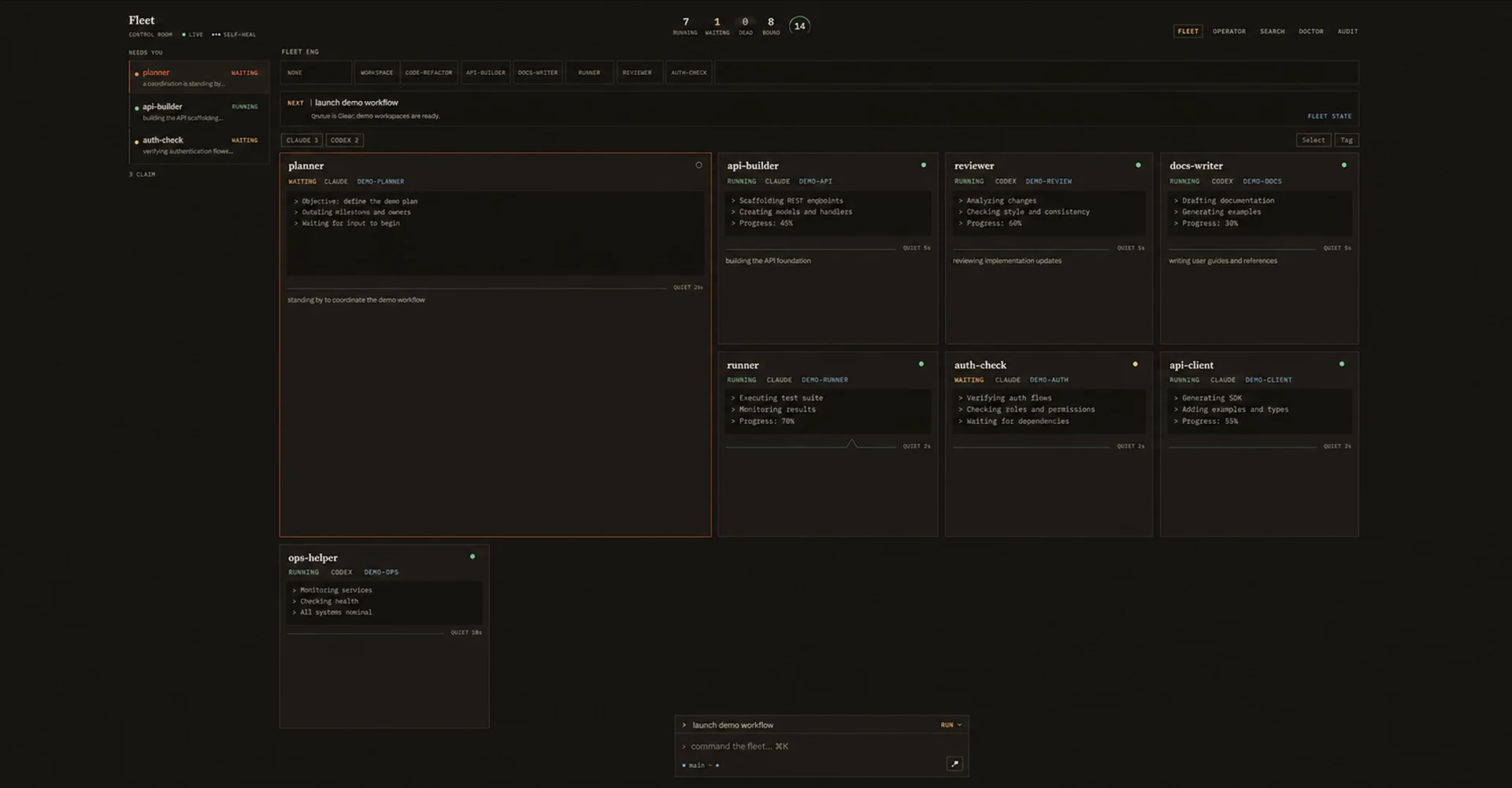Open the auth-check agent card title
Screen dimensions: 1512x788
click(x=980, y=366)
